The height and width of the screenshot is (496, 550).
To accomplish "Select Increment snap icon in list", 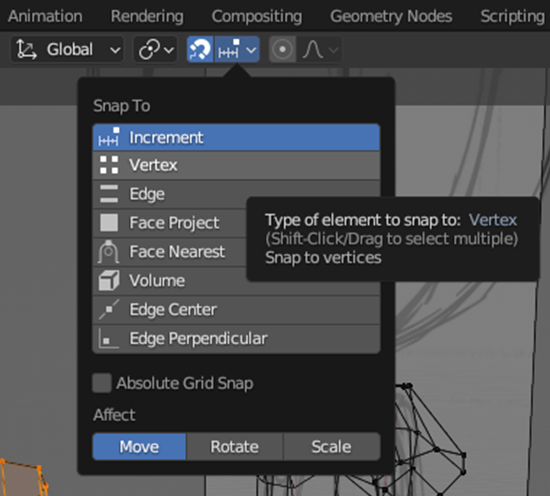I will 109,137.
